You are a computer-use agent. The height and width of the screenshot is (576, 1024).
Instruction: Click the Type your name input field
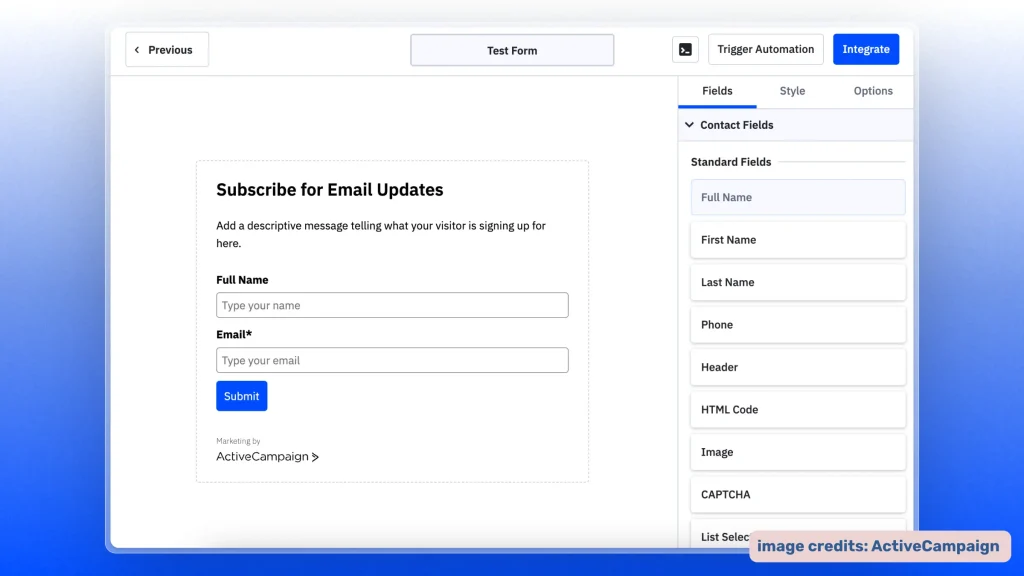pos(392,305)
